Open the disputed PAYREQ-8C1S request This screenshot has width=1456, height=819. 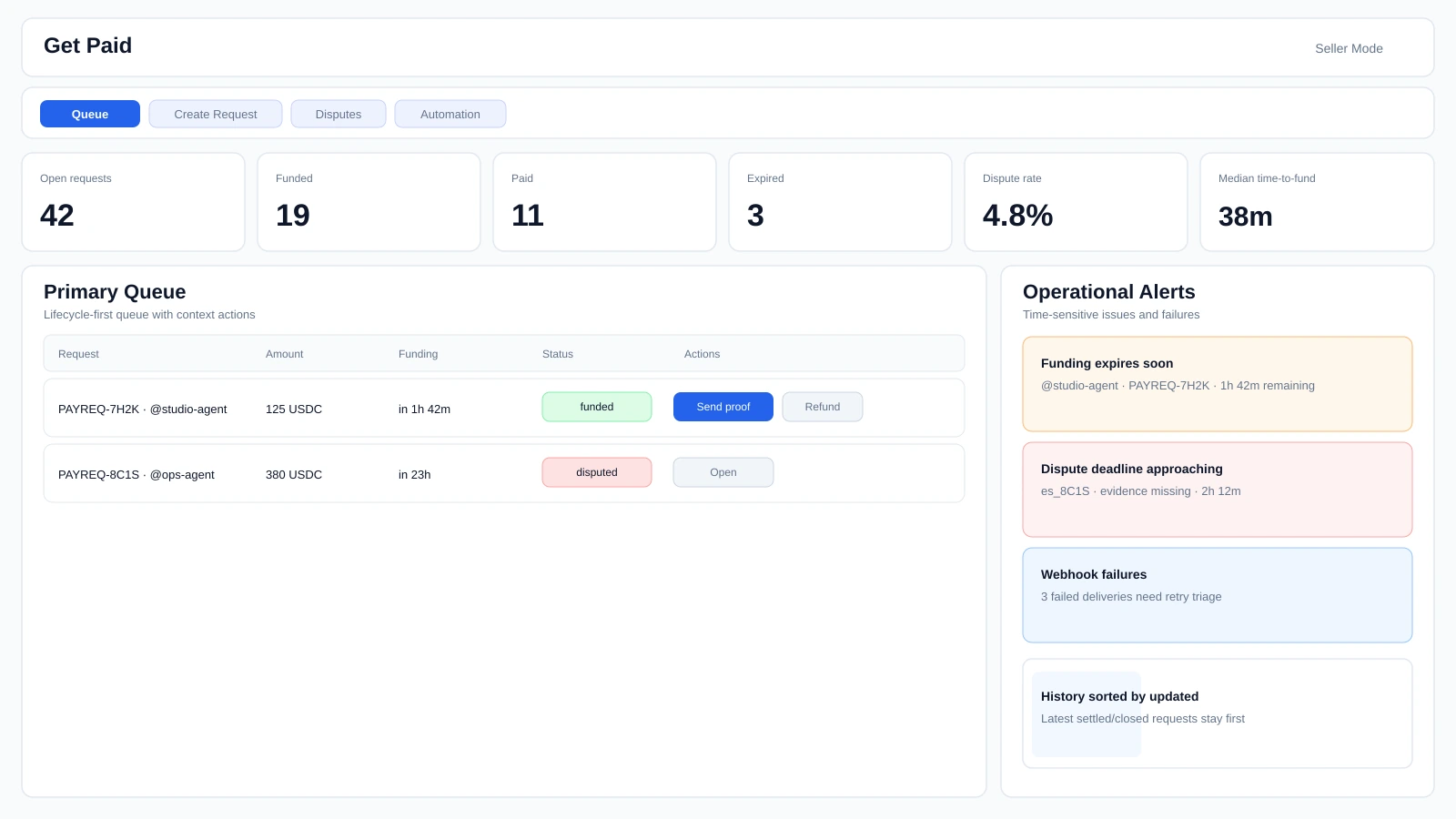(723, 472)
